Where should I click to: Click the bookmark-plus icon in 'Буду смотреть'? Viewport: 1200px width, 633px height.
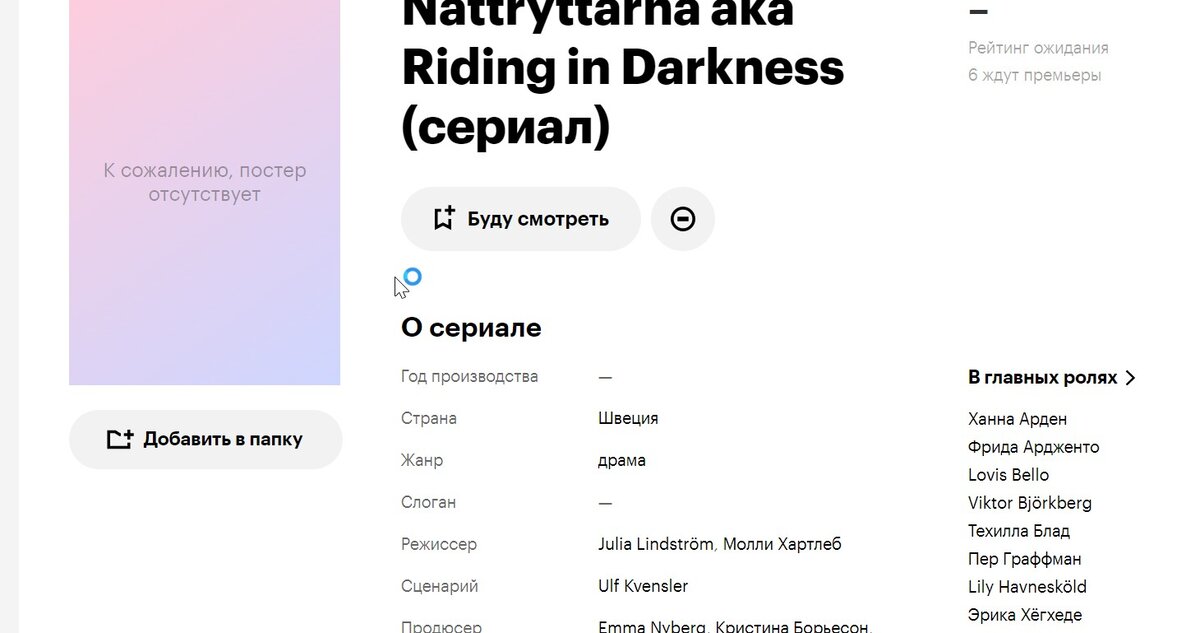click(444, 219)
